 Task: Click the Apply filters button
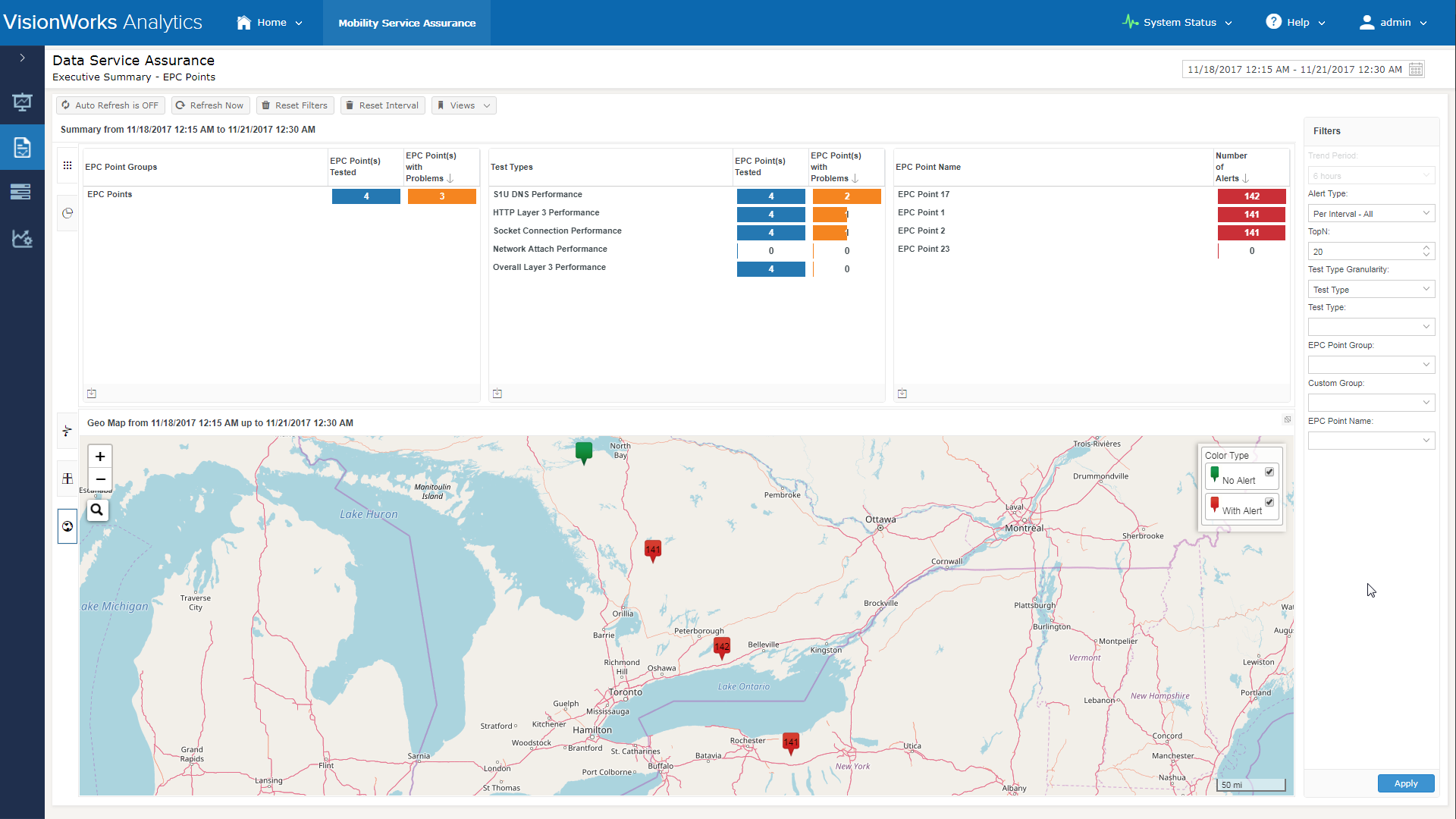pyautogui.click(x=1406, y=783)
